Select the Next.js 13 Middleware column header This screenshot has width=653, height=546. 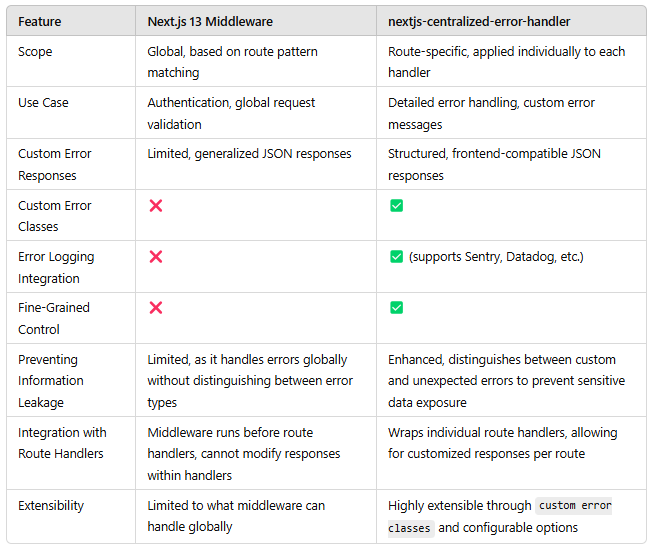pos(210,22)
